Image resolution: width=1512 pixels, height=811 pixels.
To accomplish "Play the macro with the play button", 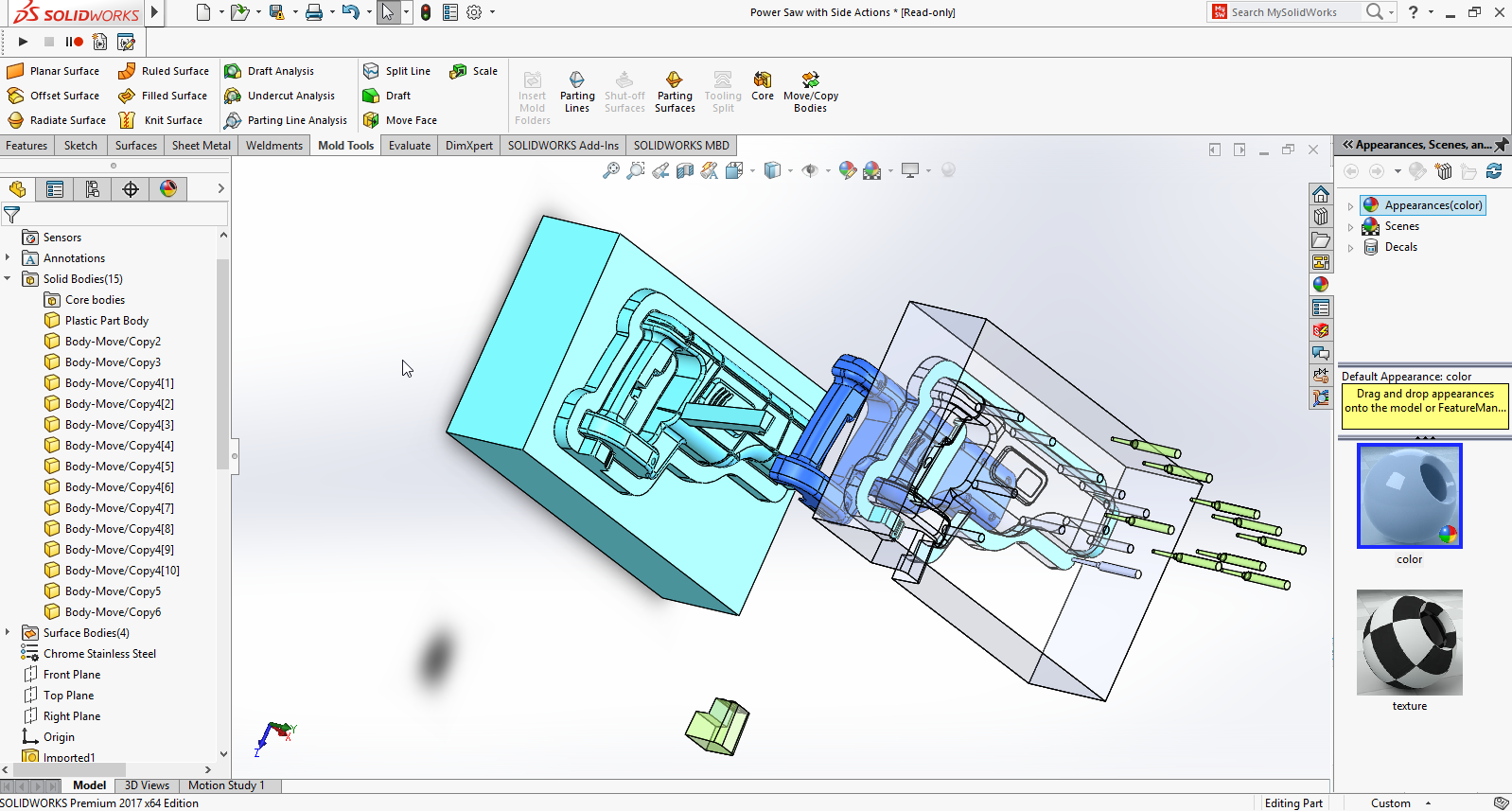I will point(23,42).
